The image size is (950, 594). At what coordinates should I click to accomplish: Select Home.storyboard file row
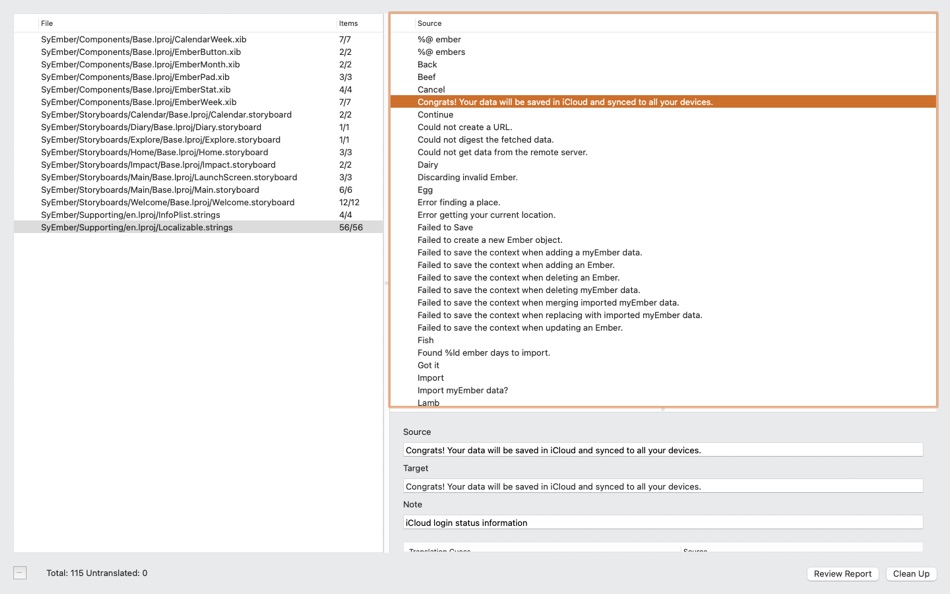(198, 152)
